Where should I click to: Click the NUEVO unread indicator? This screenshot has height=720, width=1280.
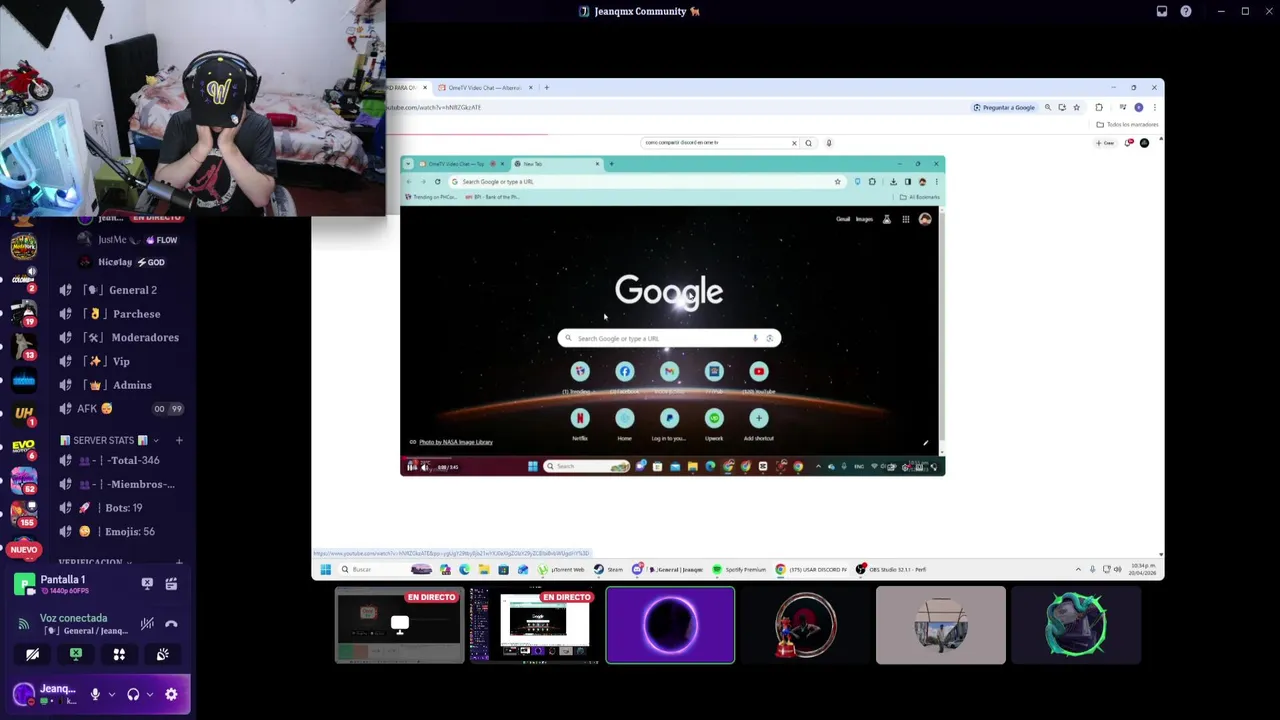point(24,549)
